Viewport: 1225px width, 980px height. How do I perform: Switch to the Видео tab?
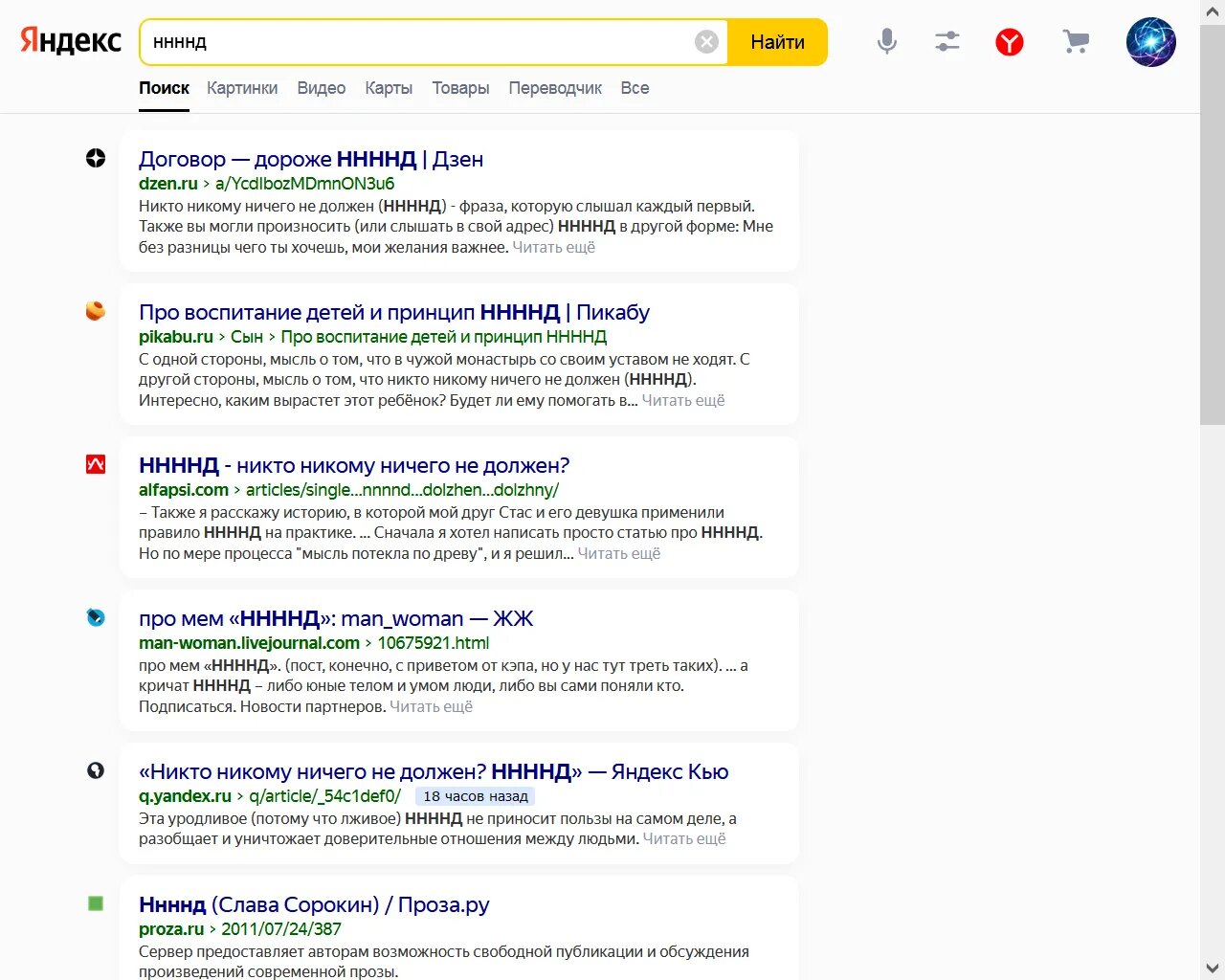[x=322, y=88]
